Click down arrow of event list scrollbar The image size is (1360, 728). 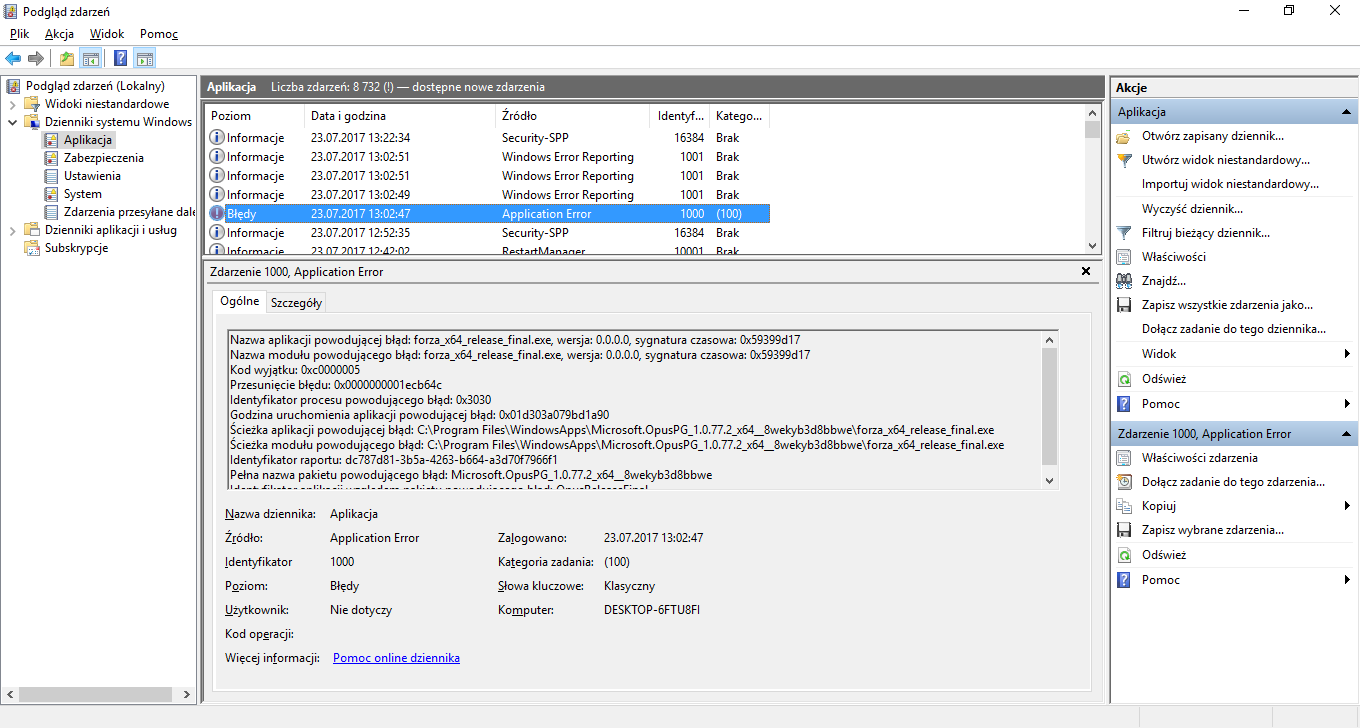click(1092, 245)
